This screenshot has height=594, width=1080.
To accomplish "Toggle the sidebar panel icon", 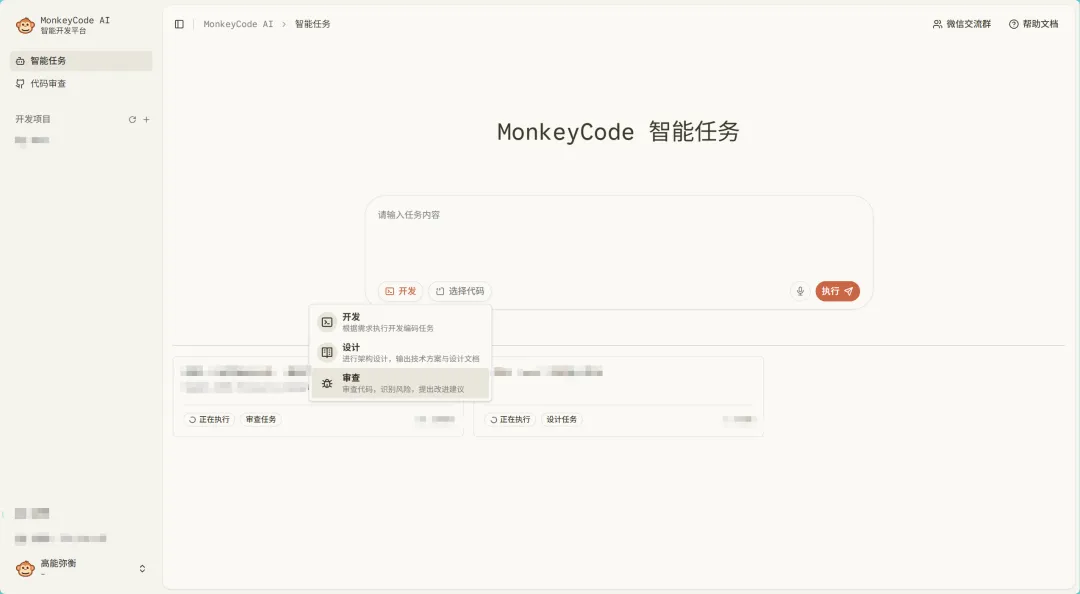I will click(x=179, y=24).
